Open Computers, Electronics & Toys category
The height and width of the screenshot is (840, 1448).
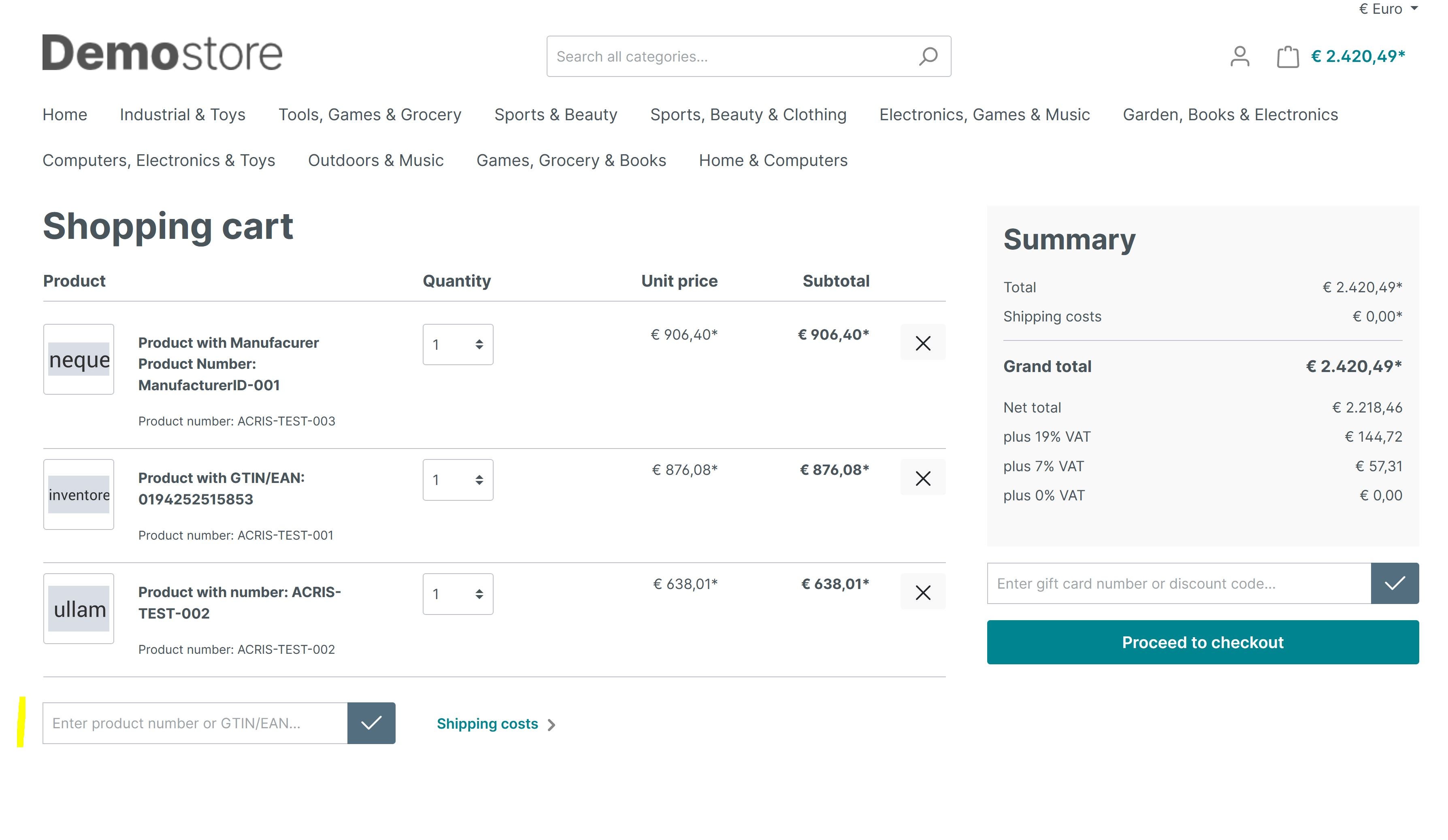pos(159,160)
